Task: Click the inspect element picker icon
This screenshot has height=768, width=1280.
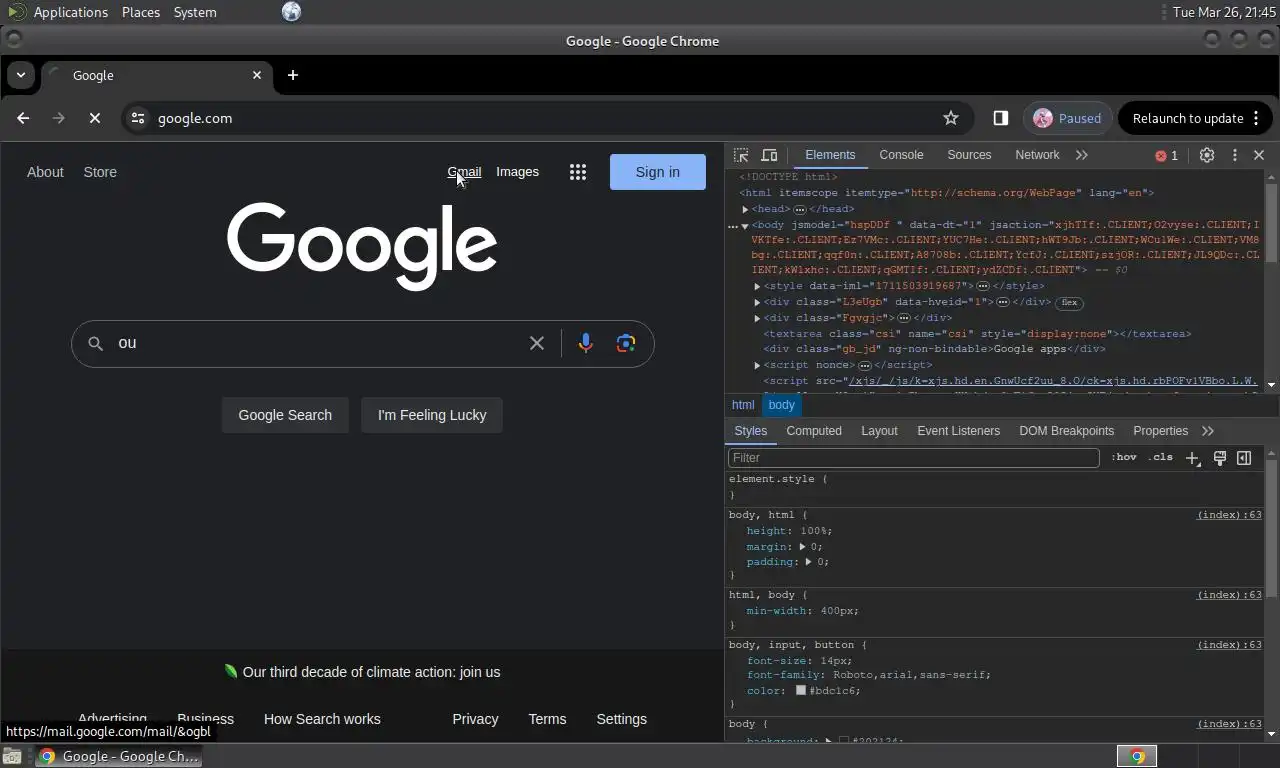Action: [741, 155]
